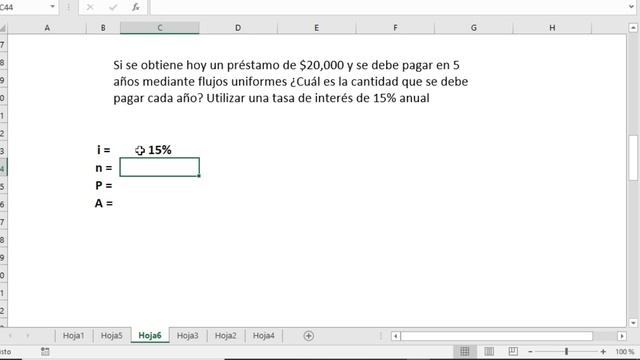
Task: Click inside the formula bar input
Action: [x=388, y=7]
